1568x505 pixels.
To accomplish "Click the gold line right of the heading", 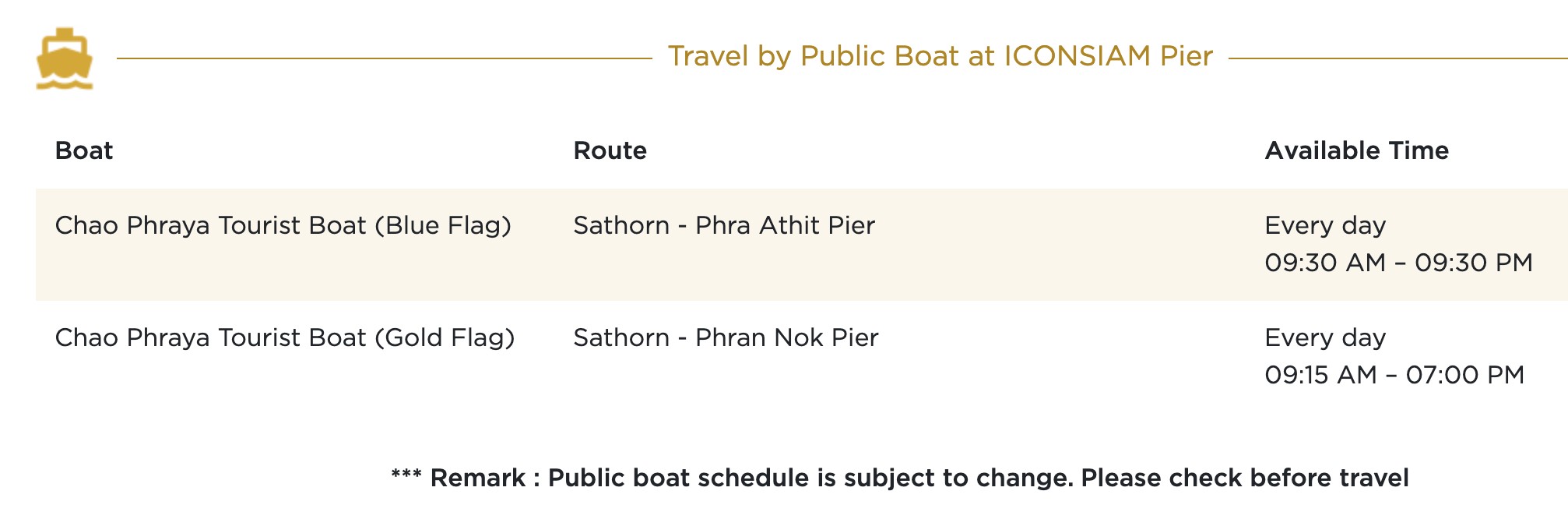I will pyautogui.click(x=1397, y=58).
